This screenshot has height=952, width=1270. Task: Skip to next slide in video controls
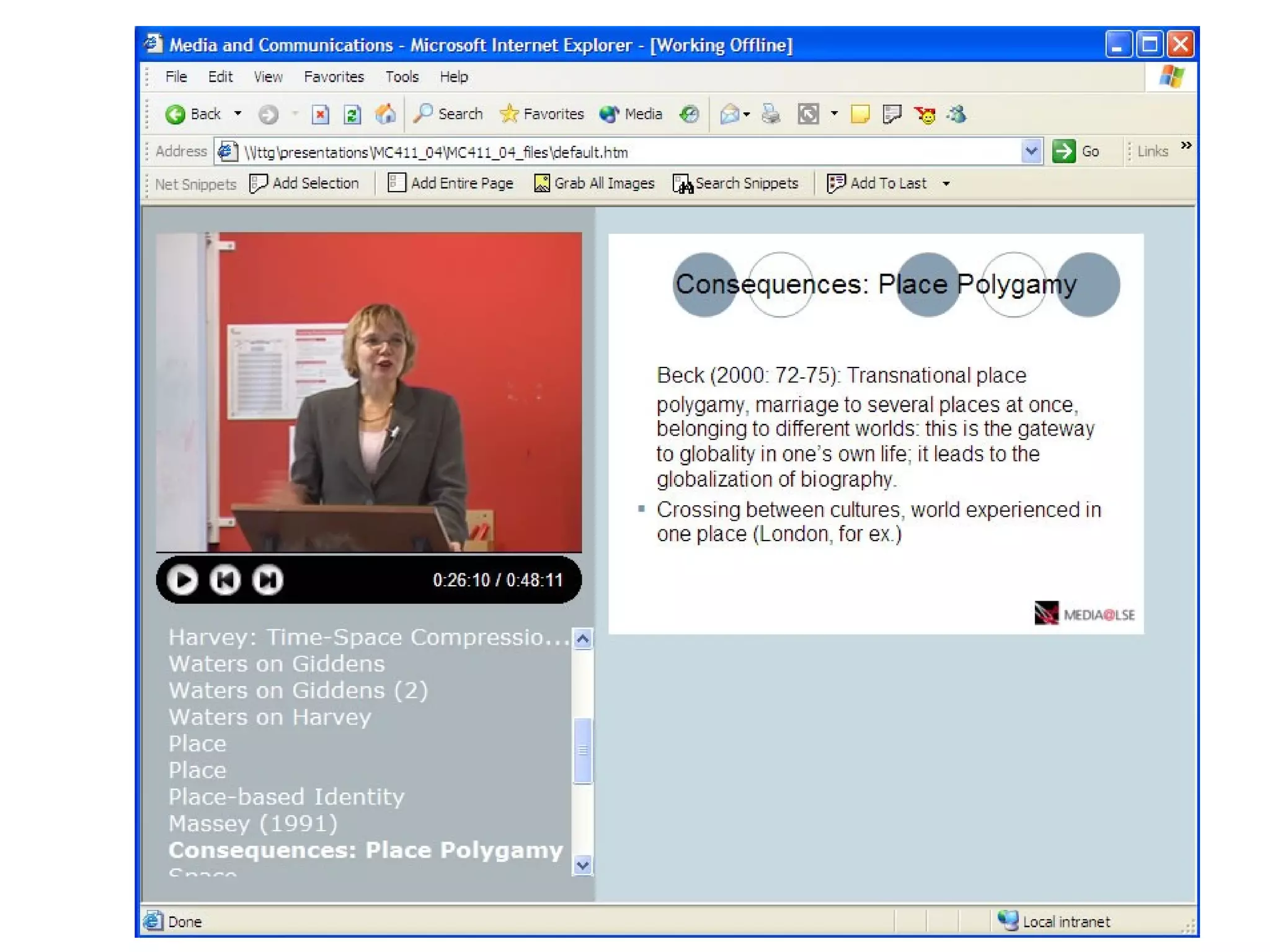click(x=268, y=580)
